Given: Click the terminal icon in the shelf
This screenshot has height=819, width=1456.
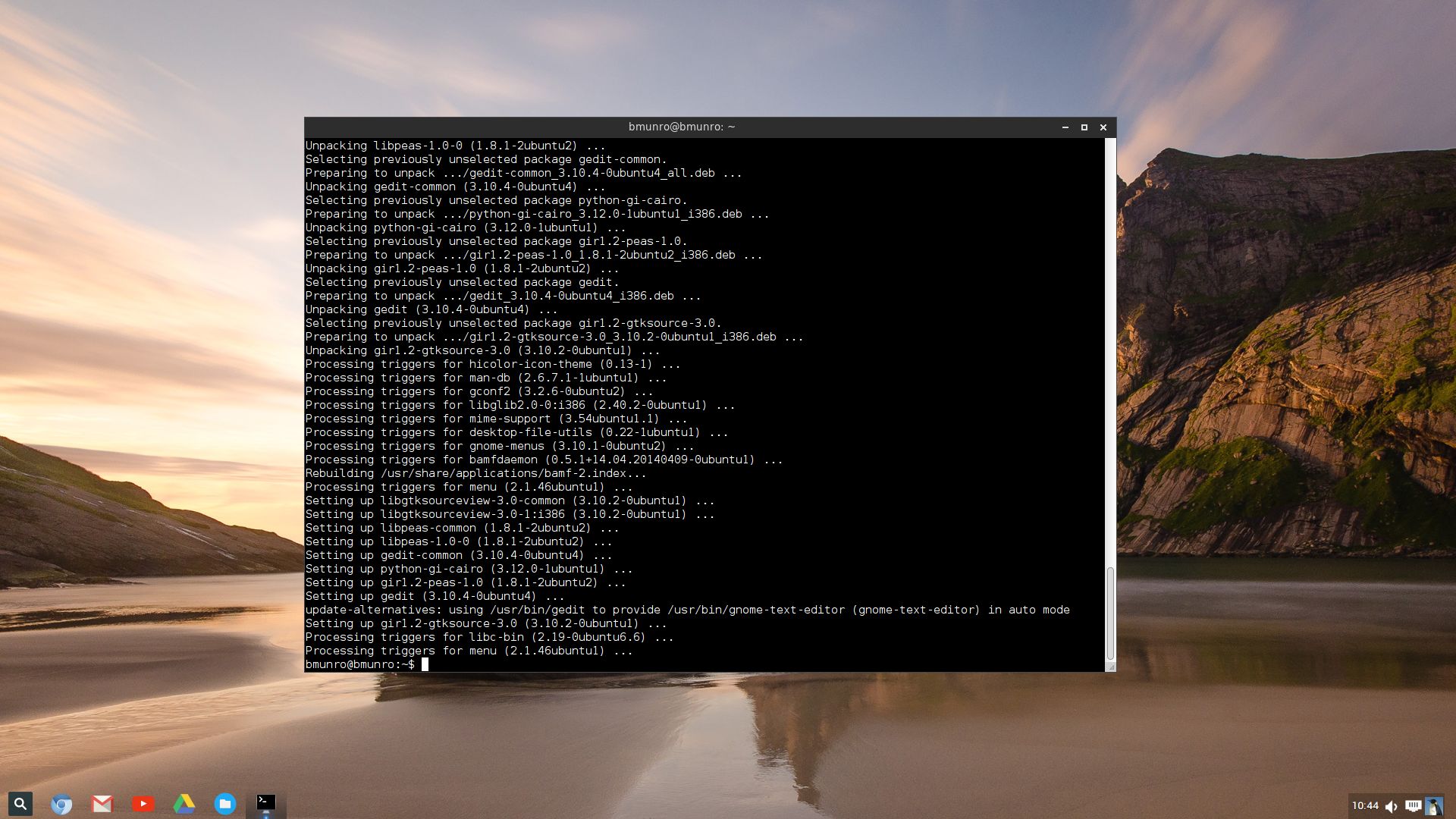Looking at the screenshot, I should pyautogui.click(x=265, y=802).
